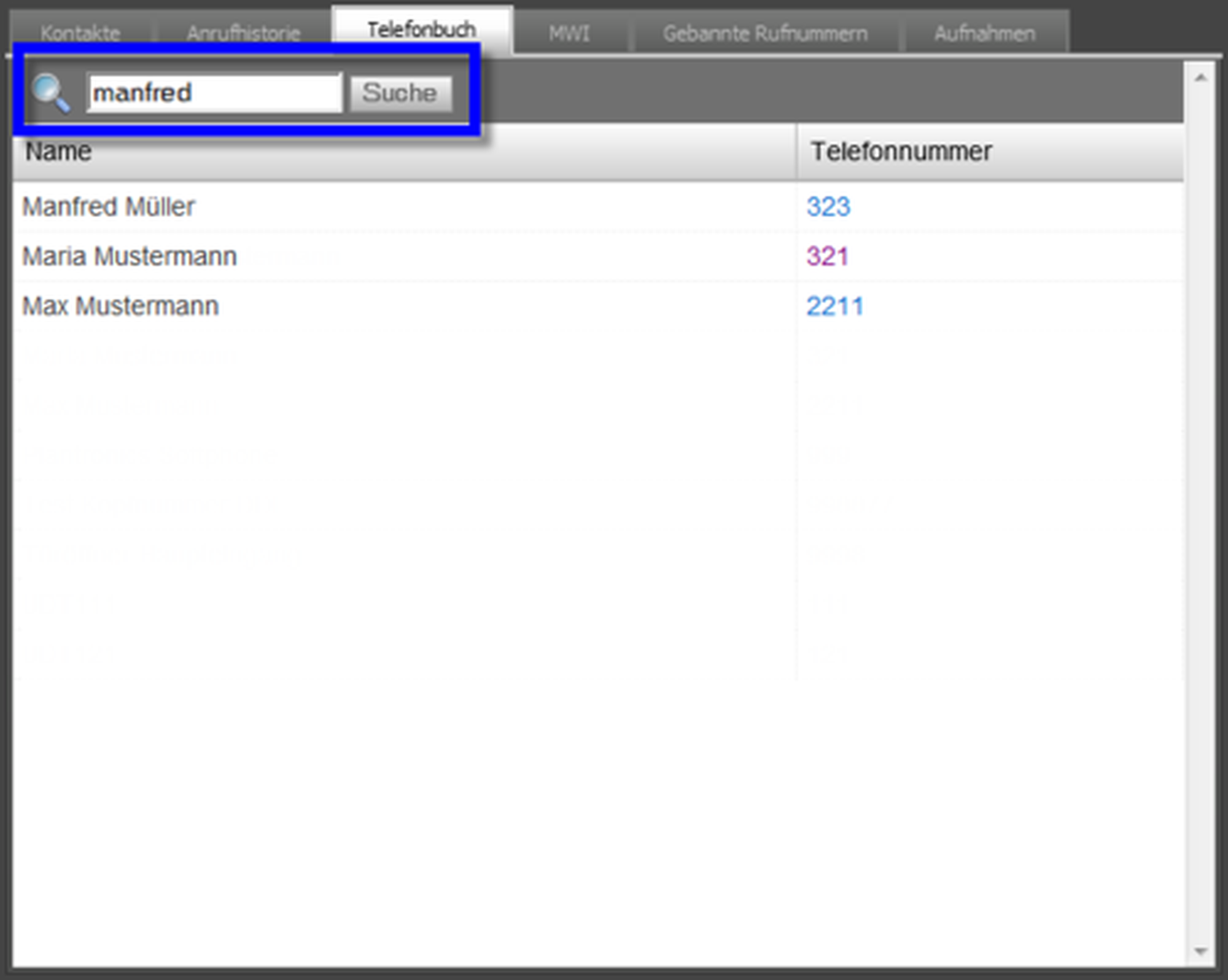
Task: Click the Telefonnummer column header
Action: [x=901, y=151]
